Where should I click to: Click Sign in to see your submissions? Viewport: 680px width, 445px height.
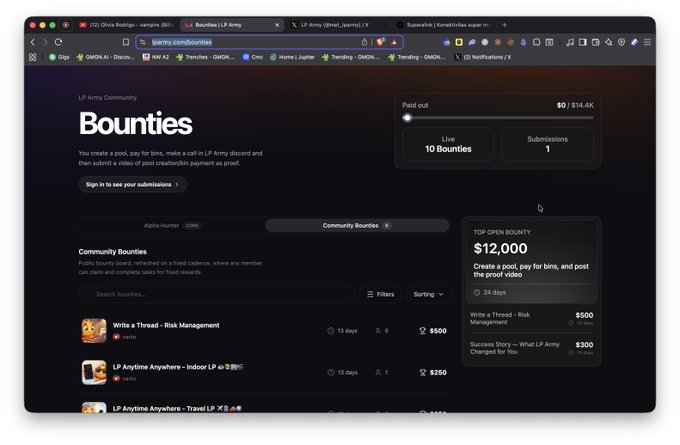(x=133, y=185)
